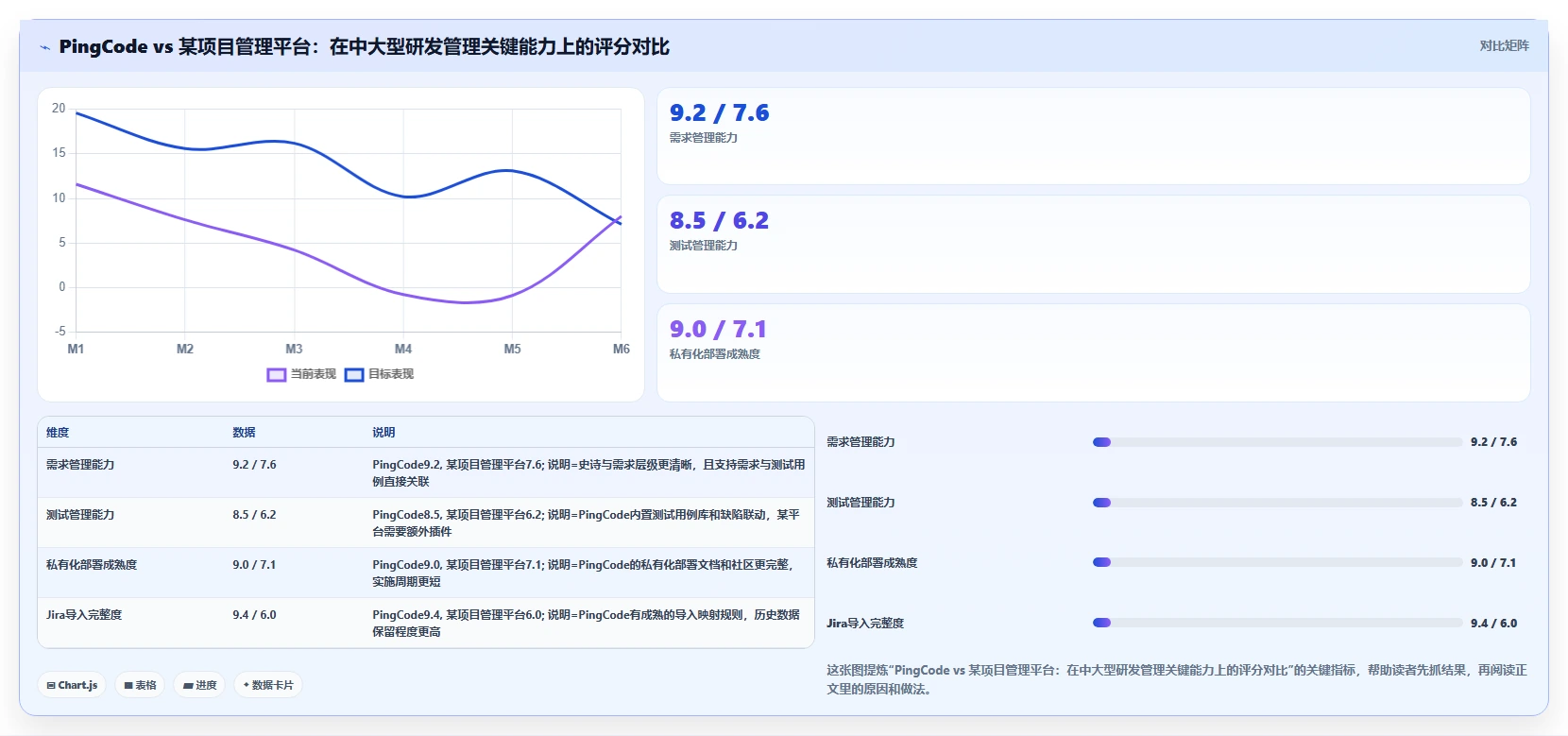The width and height of the screenshot is (1568, 736).
Task: Click the page title PingCode vs 某项目管理平台
Action: (364, 47)
